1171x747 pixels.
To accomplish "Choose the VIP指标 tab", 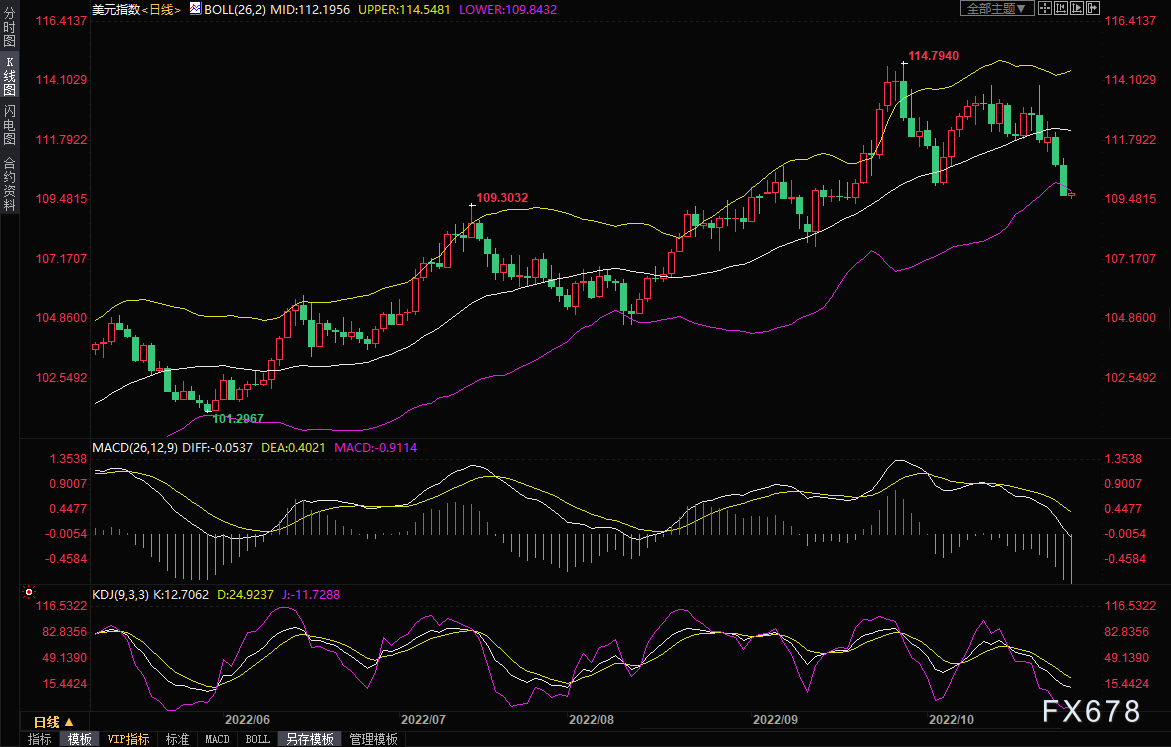I will [x=128, y=739].
